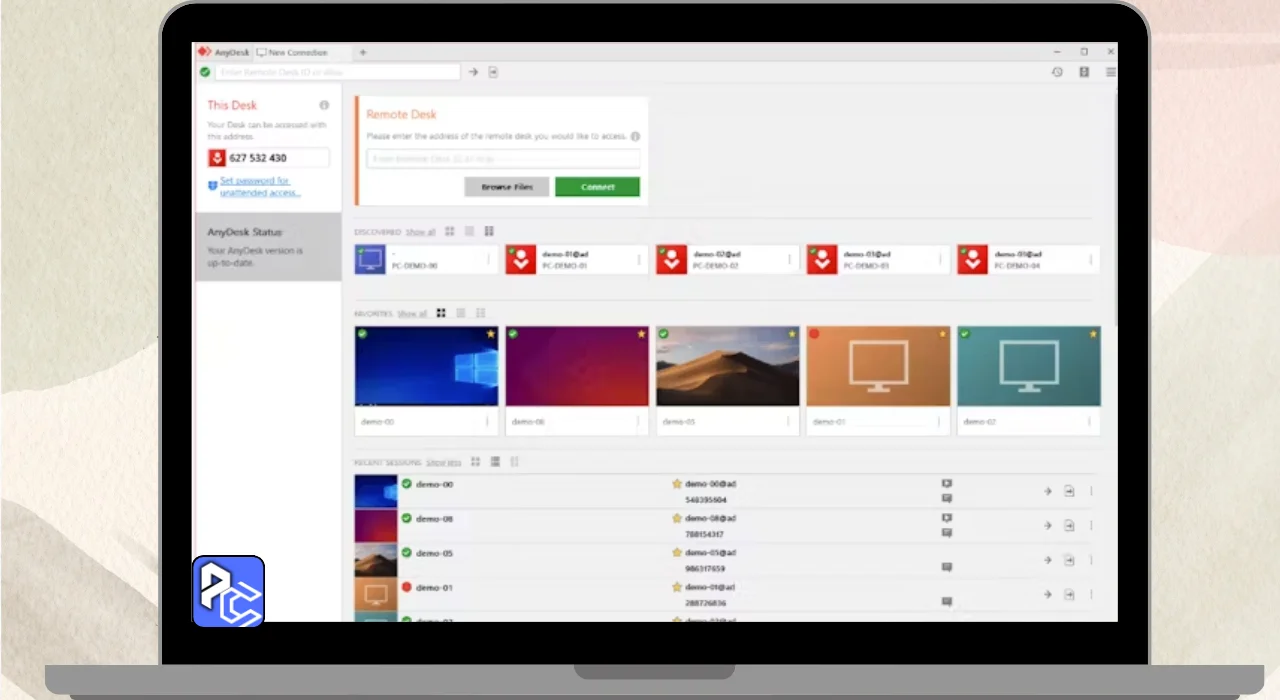Click Show less next to Recent Sessions
The image size is (1280, 700).
tap(444, 463)
